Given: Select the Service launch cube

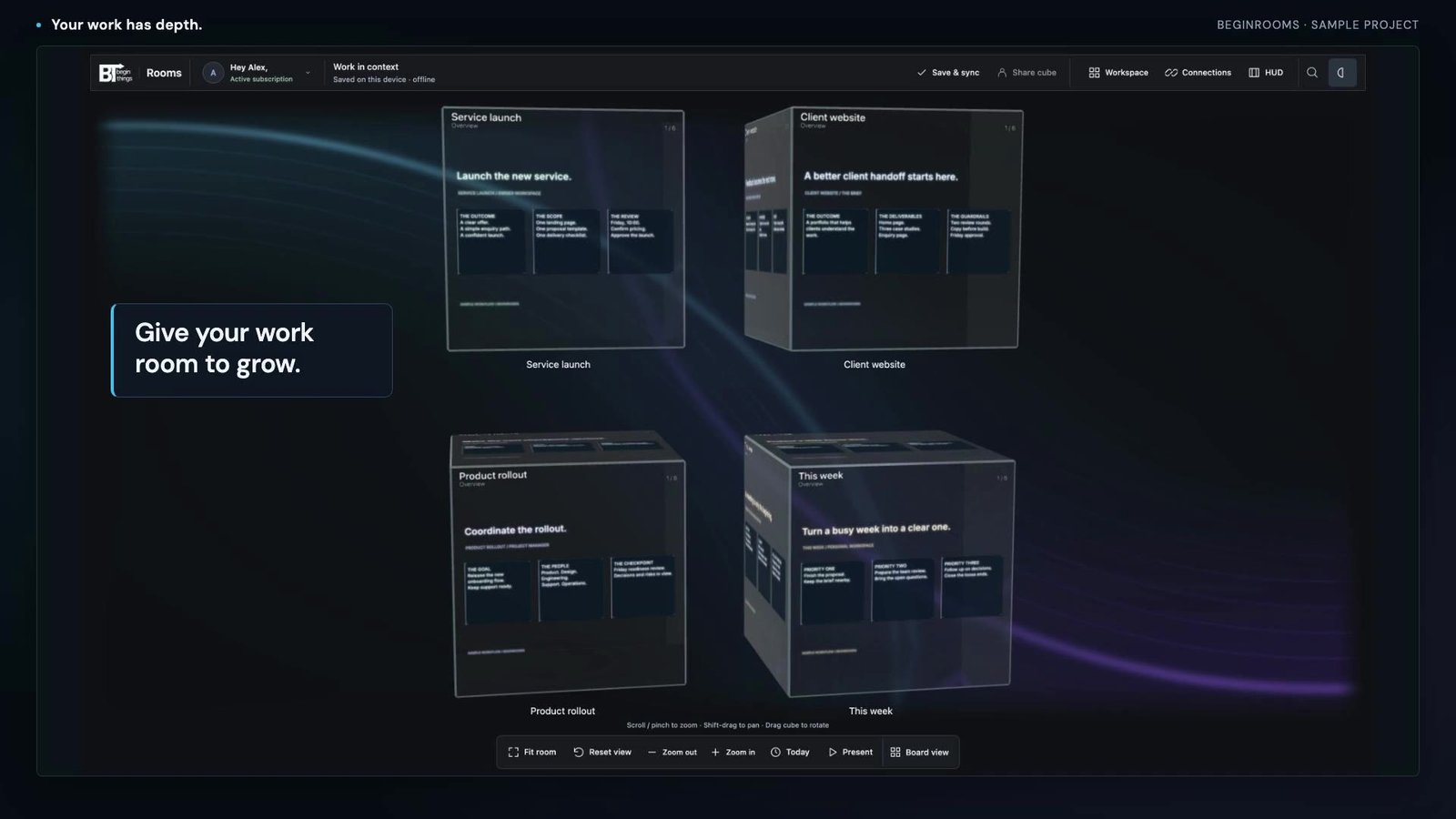Looking at the screenshot, I should (564, 228).
